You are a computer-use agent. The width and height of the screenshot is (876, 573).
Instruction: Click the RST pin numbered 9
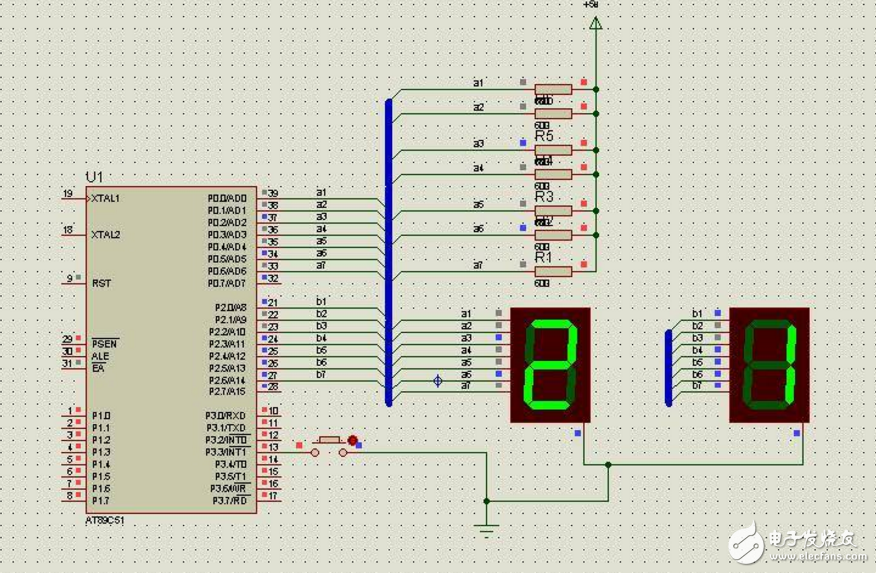(75, 283)
